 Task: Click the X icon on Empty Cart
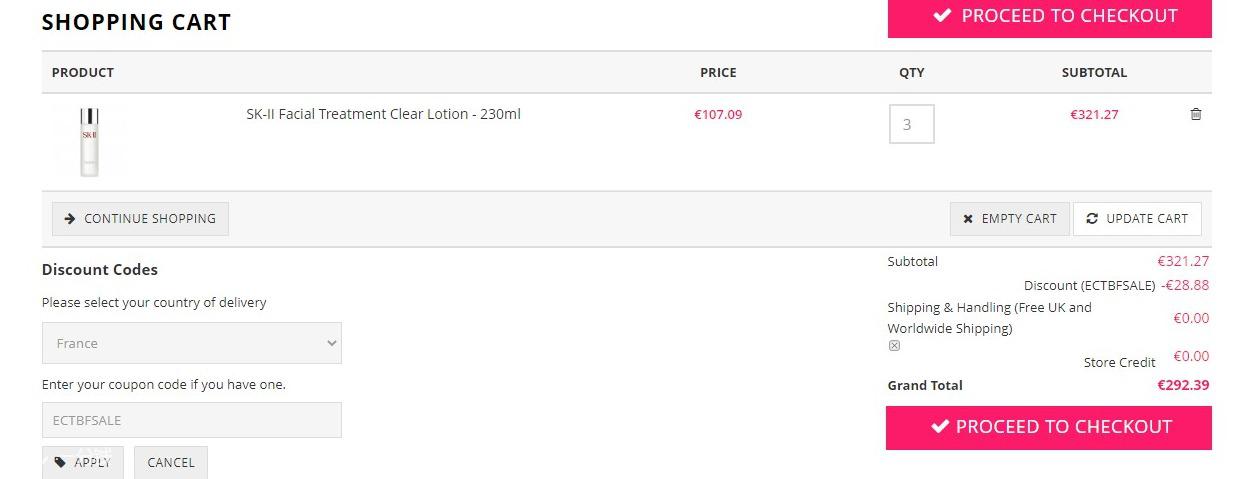coord(967,219)
